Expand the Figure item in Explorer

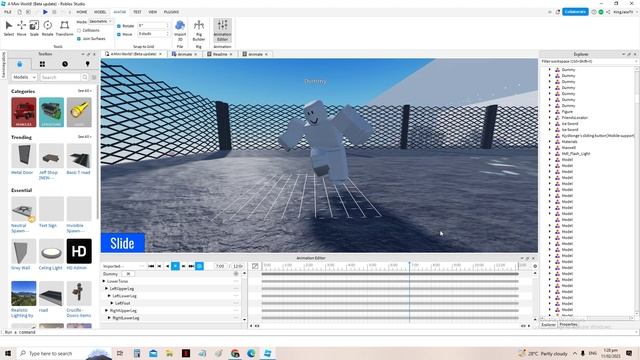pyautogui.click(x=549, y=111)
